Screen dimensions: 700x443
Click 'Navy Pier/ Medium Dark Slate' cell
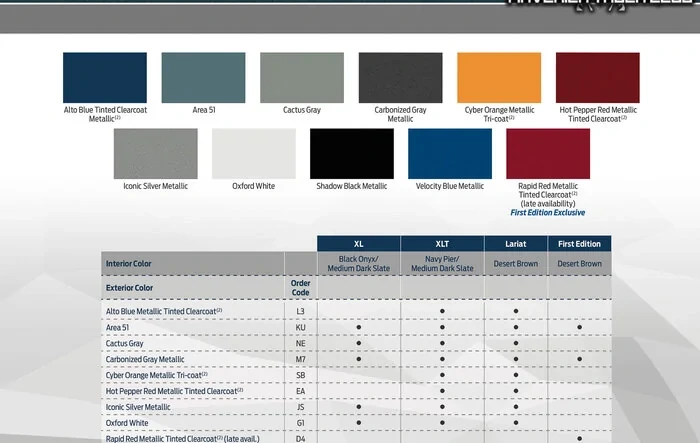pyautogui.click(x=442, y=263)
